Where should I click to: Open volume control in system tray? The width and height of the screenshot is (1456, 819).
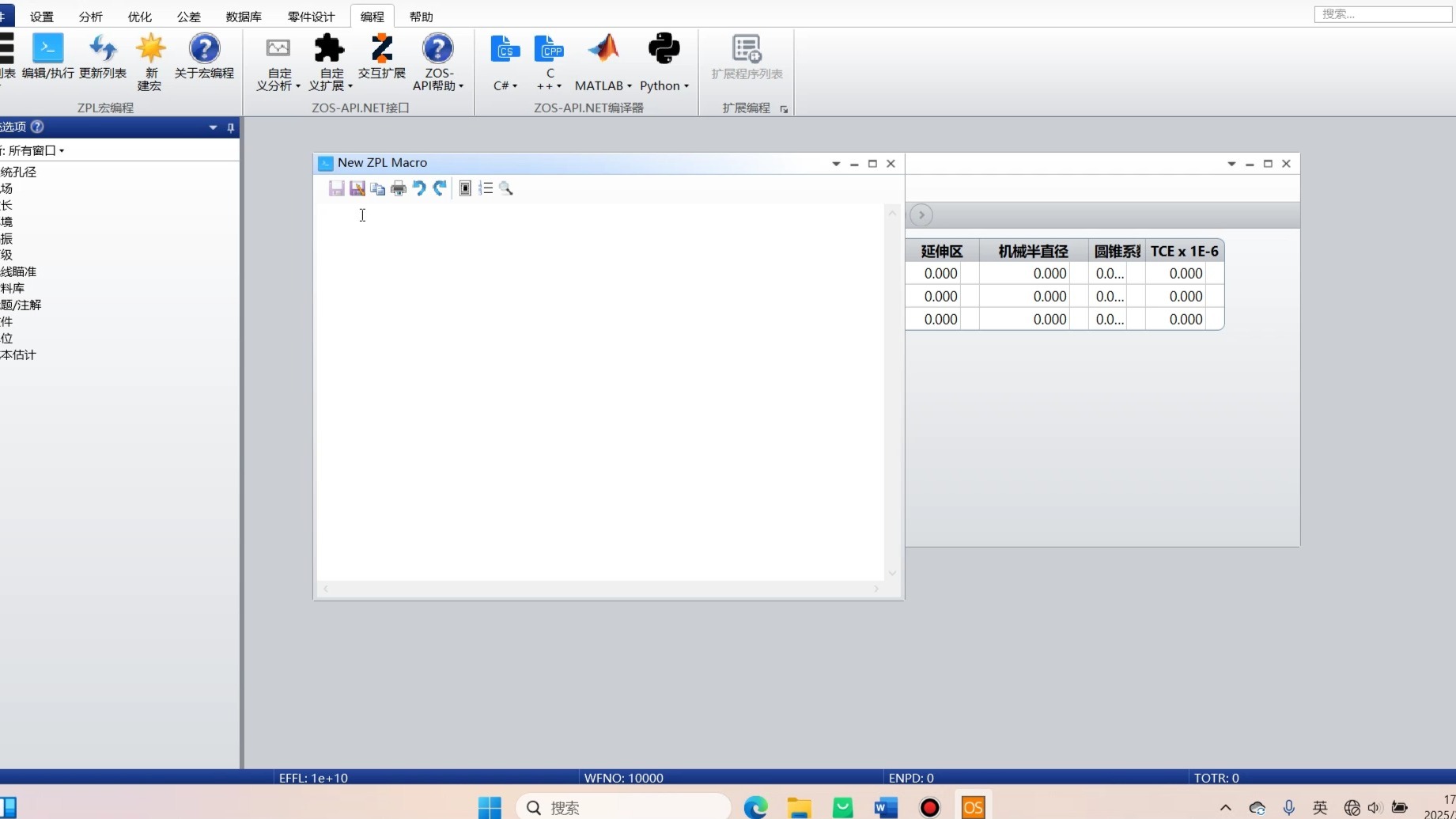click(1375, 808)
